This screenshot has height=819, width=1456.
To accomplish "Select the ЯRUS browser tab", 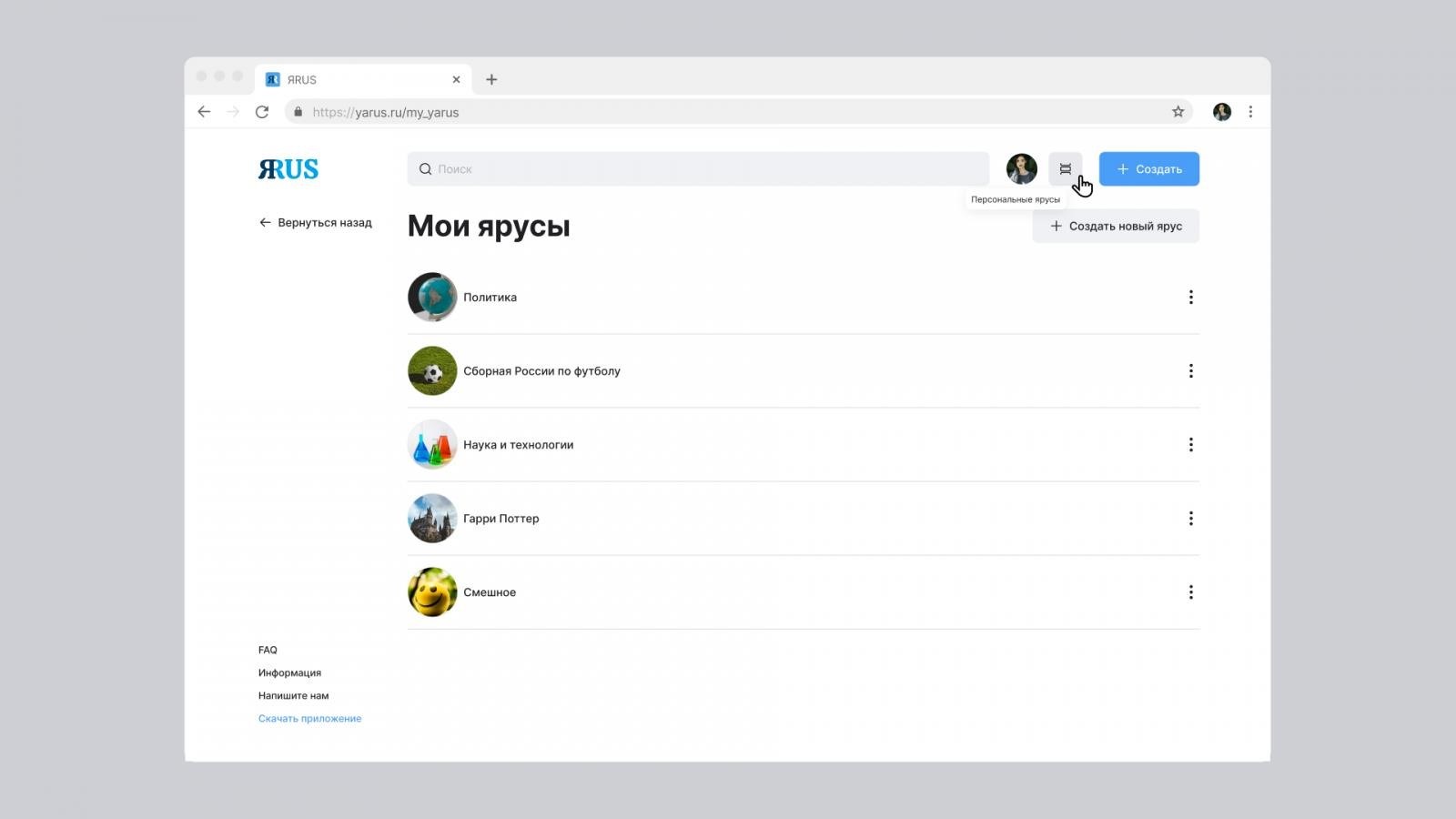I will [363, 79].
